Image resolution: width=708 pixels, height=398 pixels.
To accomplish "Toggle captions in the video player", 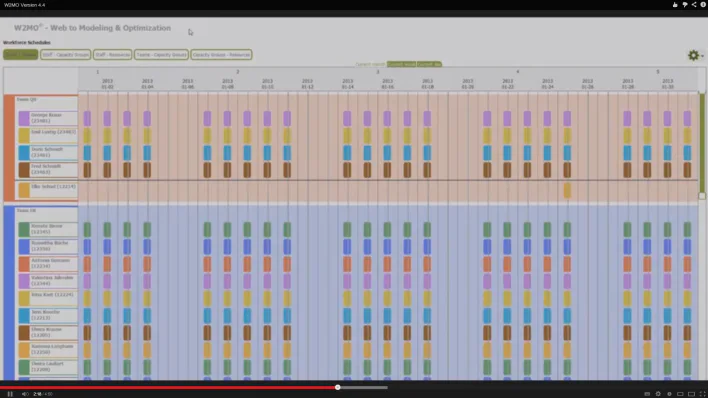I will click(647, 394).
